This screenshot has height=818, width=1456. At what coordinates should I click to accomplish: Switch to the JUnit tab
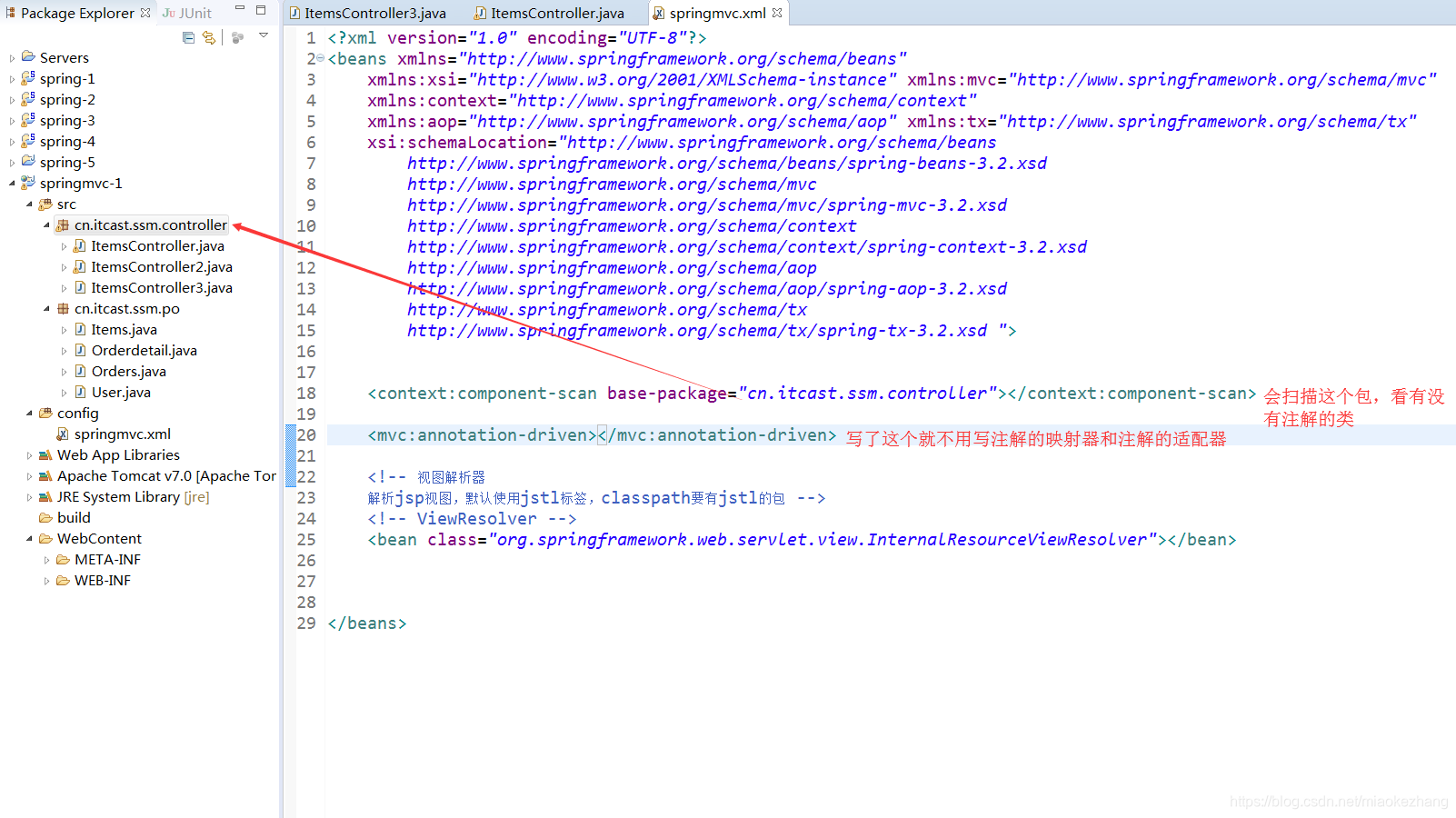point(186,13)
